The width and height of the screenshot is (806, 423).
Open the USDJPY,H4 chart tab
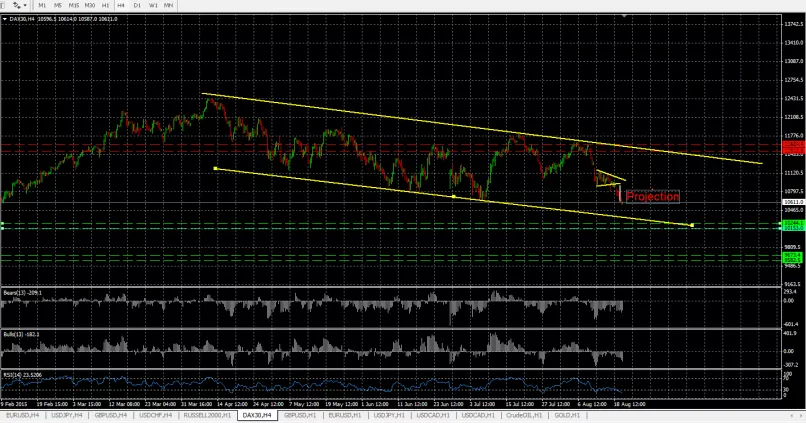tap(66, 415)
